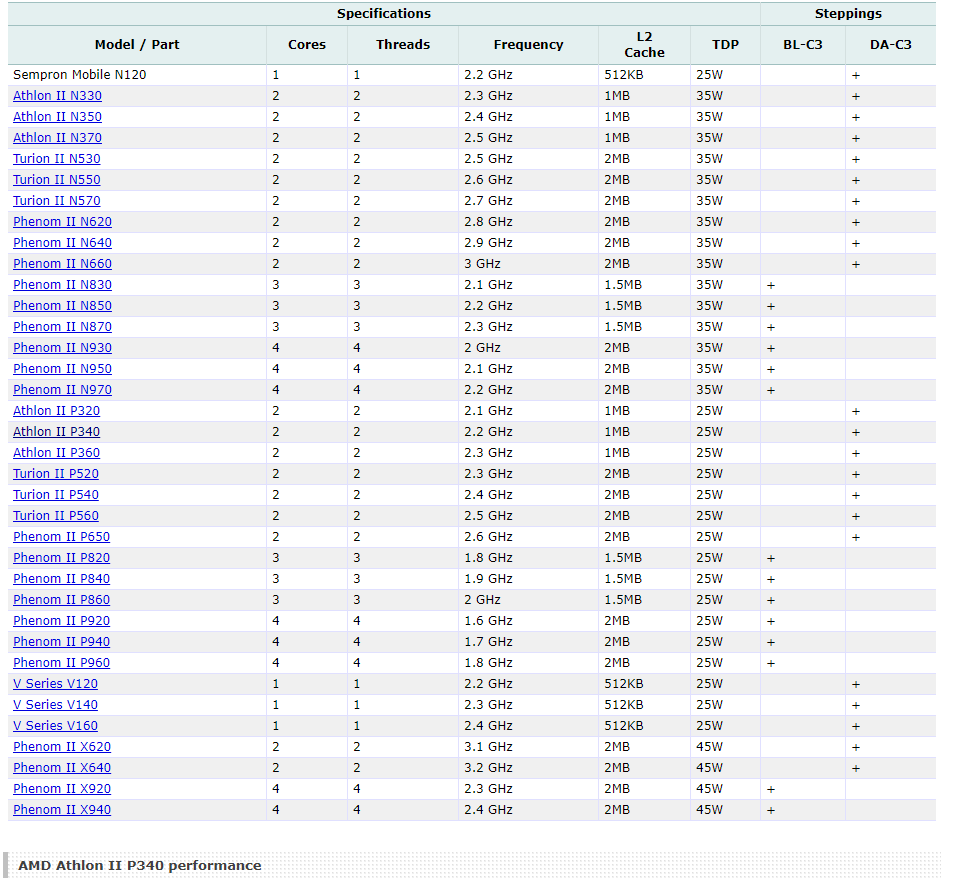Open the Phenom II N870 link
The width and height of the screenshot is (960, 890).
pyautogui.click(x=62, y=327)
